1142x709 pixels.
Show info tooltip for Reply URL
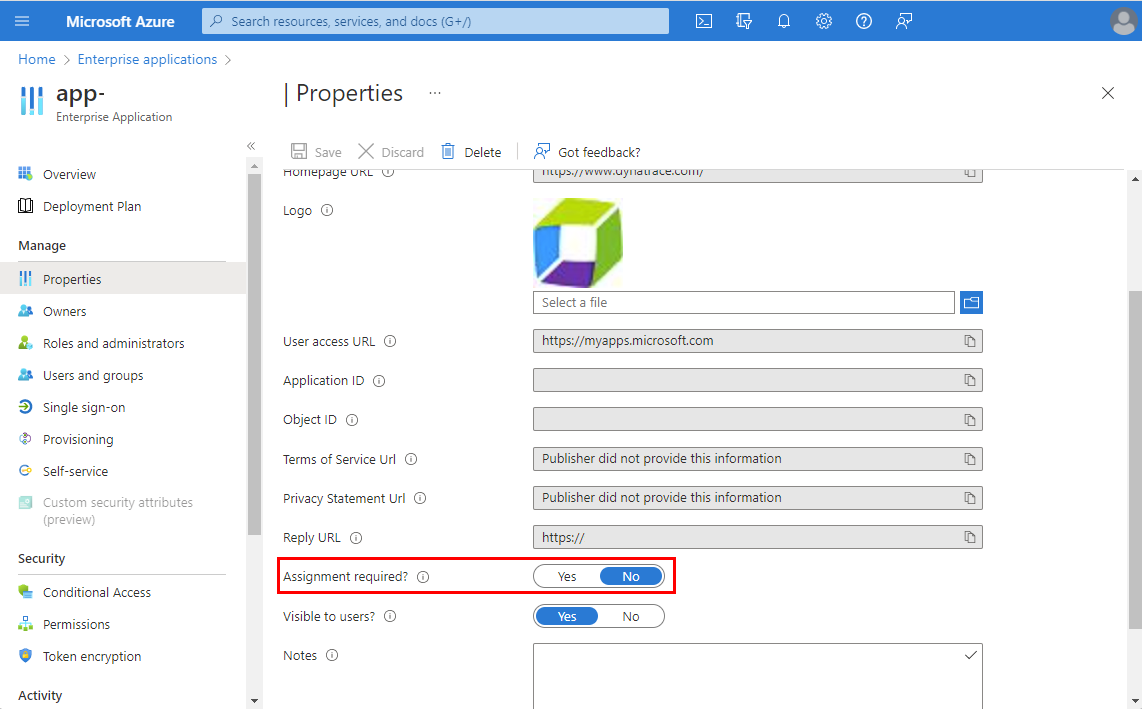[x=356, y=538]
